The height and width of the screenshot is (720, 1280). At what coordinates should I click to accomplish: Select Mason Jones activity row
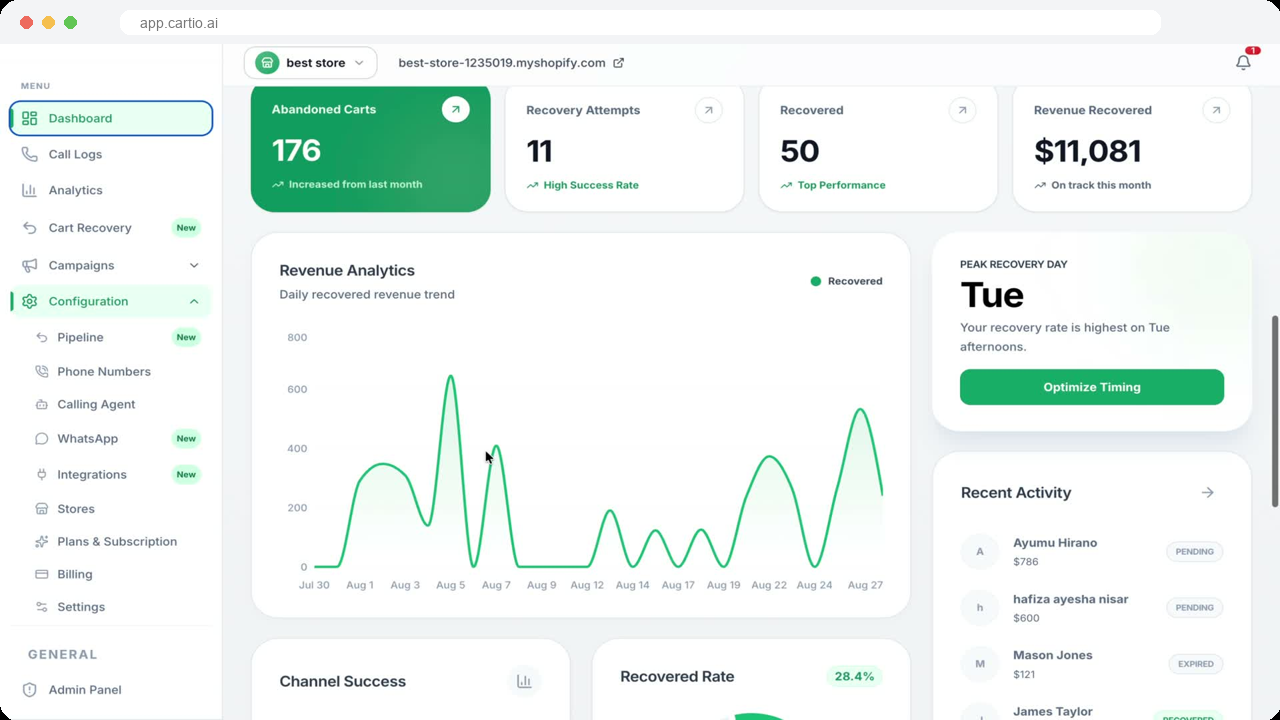coord(1091,664)
